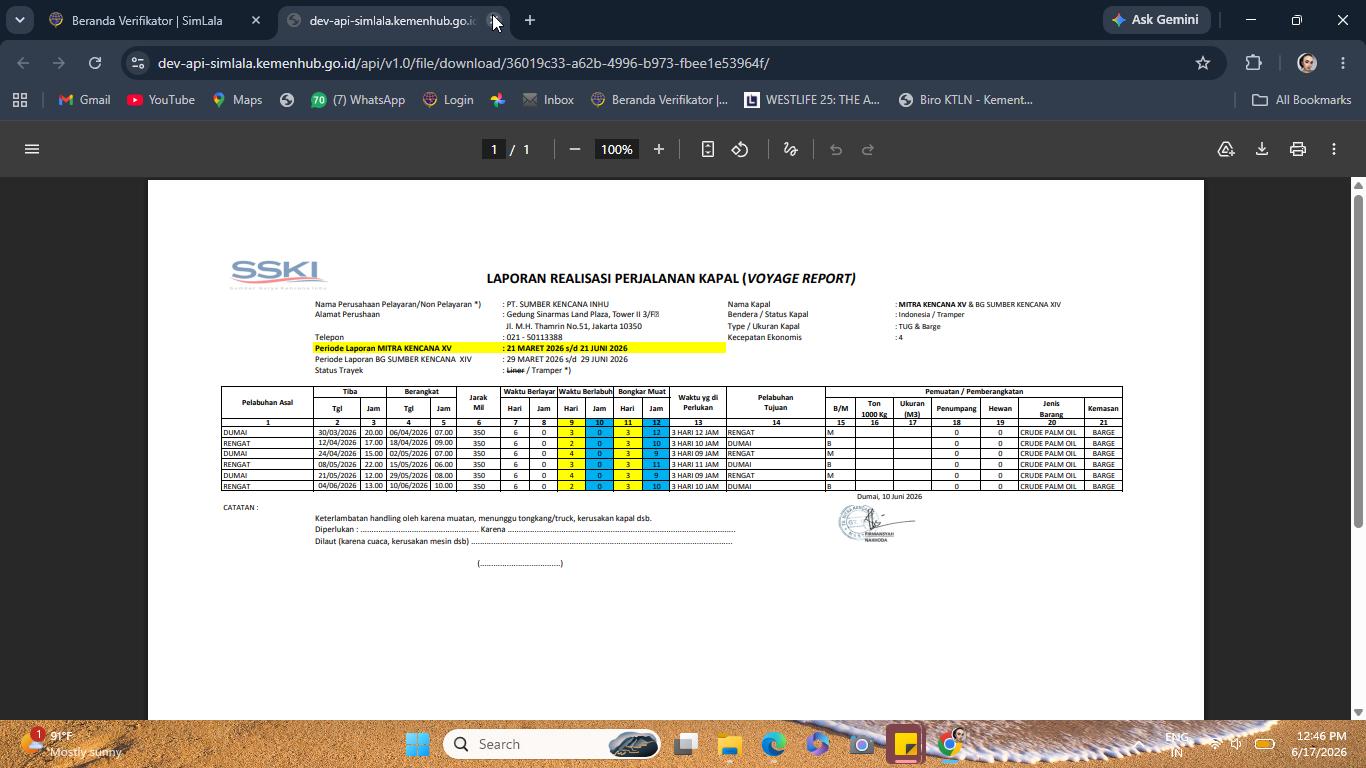Reload the current page
Image resolution: width=1366 pixels, height=768 pixels.
point(95,63)
